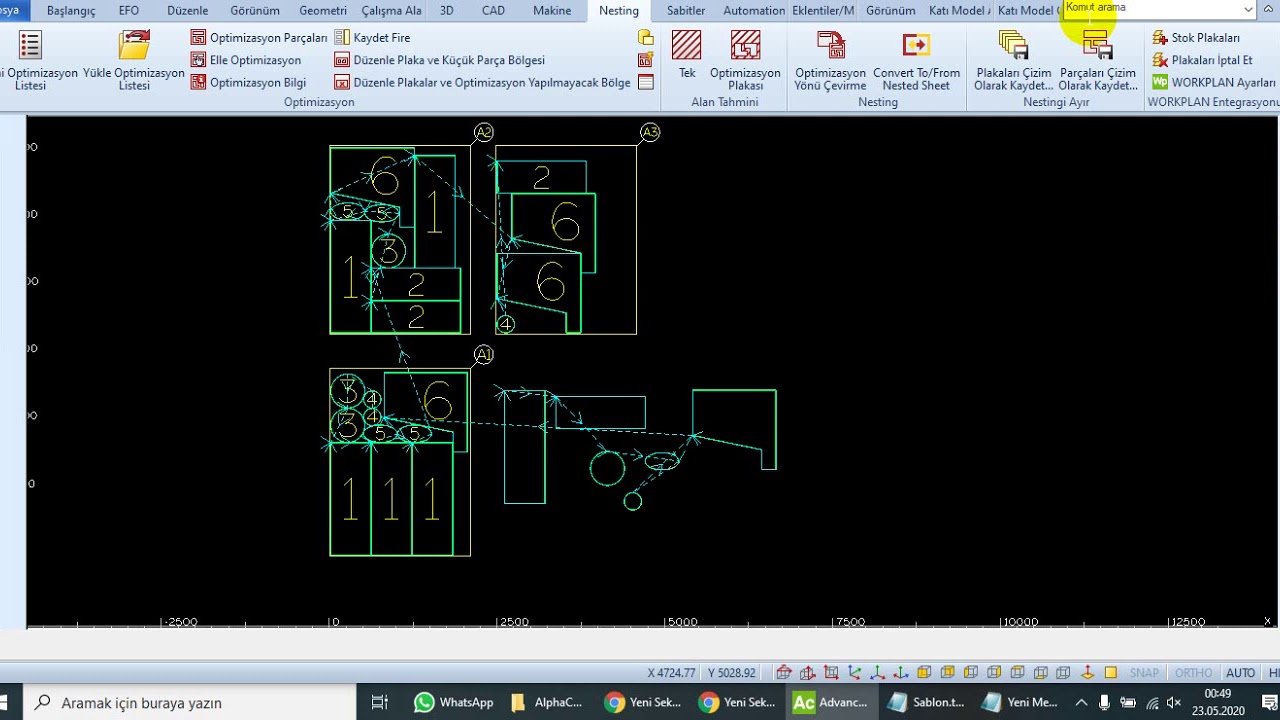Viewport: 1280px width, 720px height.
Task: Select Düzenle Plakalar ve Optimizasyon Yapılmayacak Bölge
Action: click(482, 83)
